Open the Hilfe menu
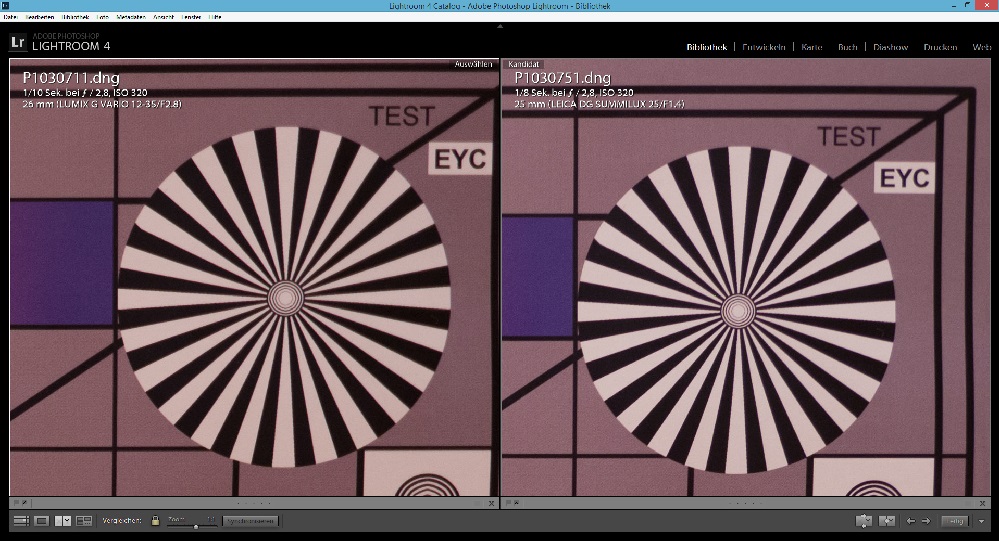This screenshot has width=999, height=541. (215, 17)
